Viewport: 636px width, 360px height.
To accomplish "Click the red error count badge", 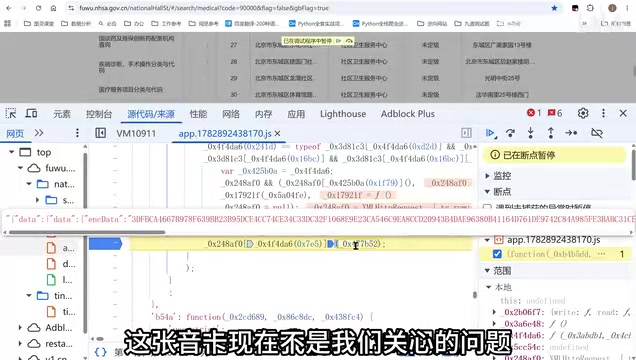I will pos(533,113).
